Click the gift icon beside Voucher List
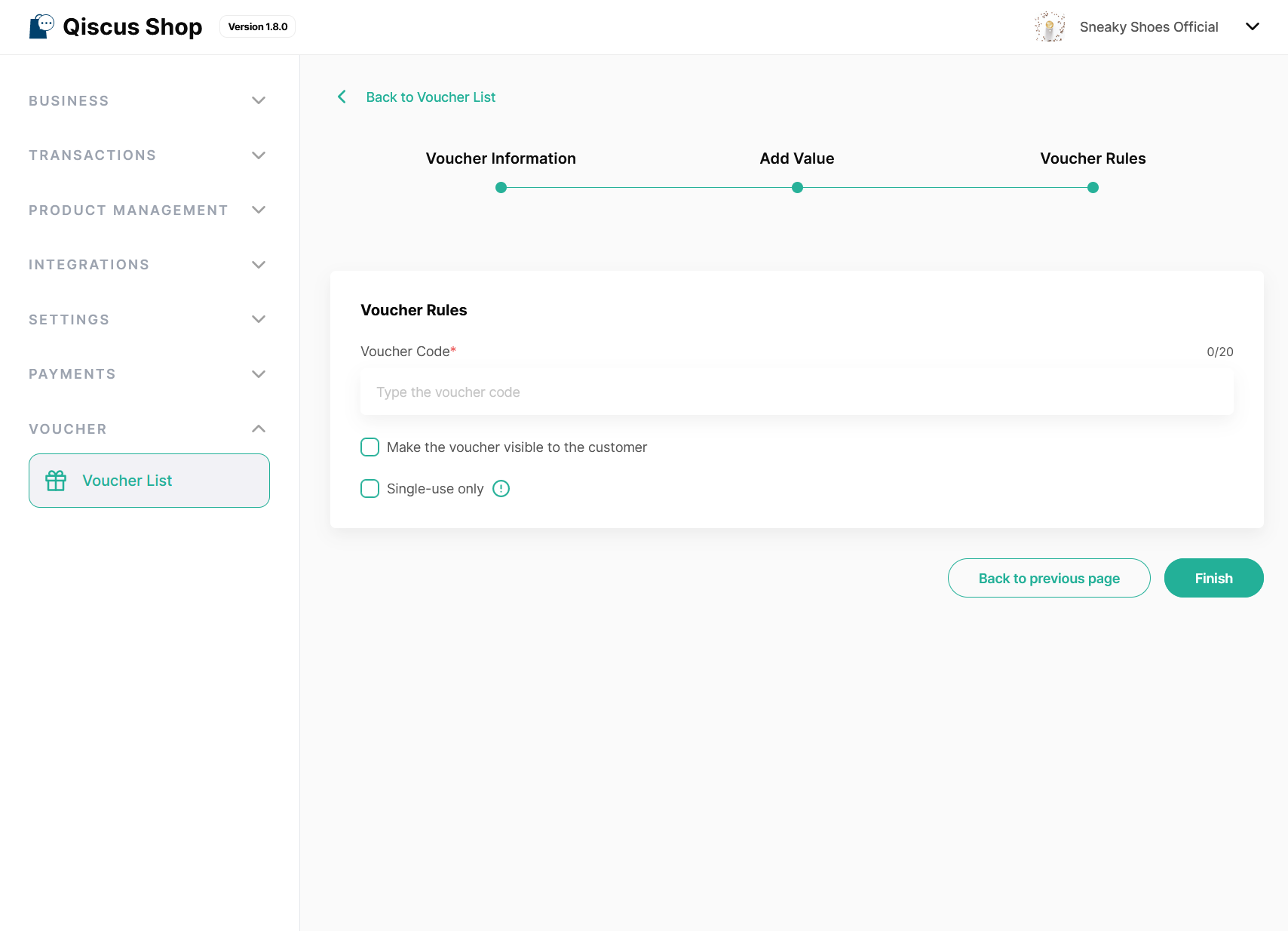The height and width of the screenshot is (931, 1288). coord(56,481)
